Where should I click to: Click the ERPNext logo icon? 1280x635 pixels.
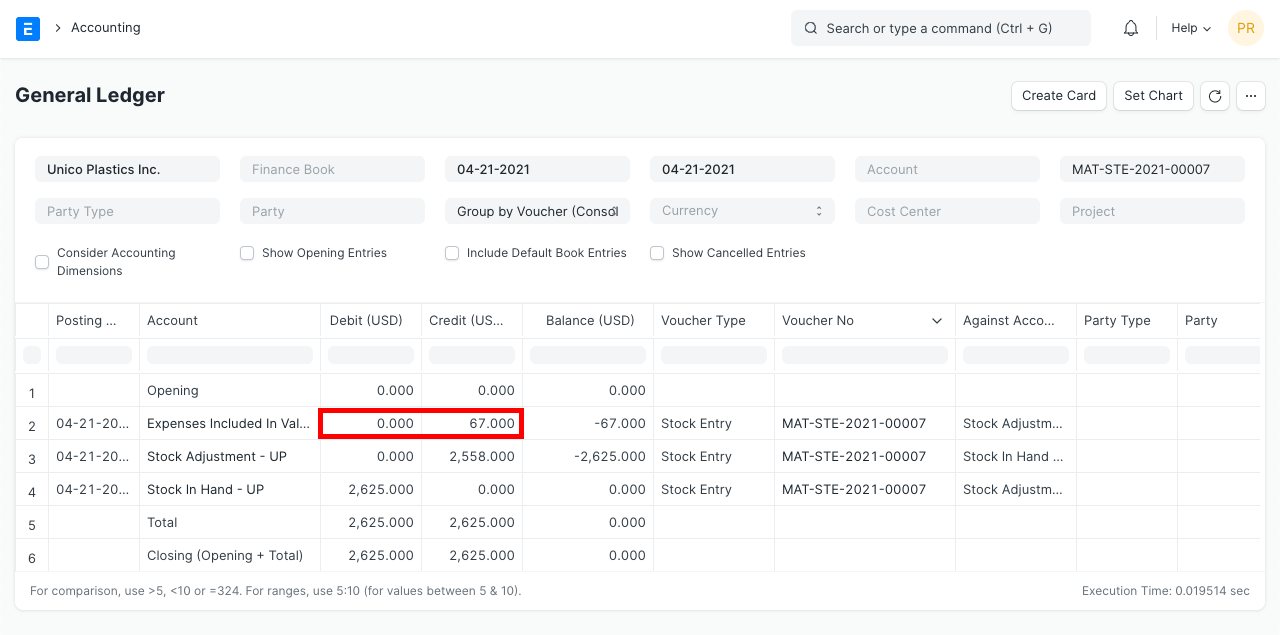click(27, 28)
